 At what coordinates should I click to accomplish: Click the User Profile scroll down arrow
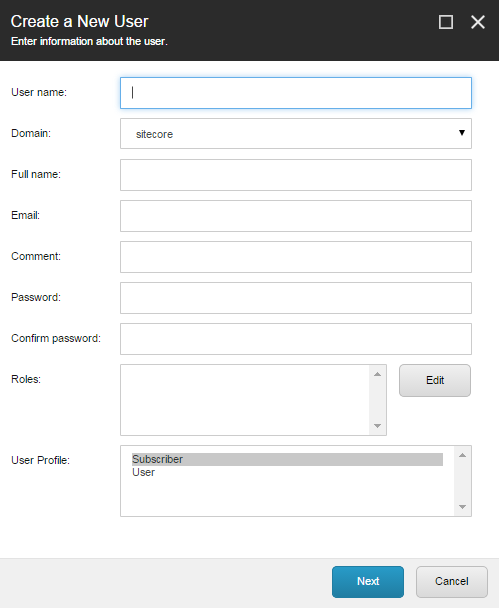coord(462,507)
